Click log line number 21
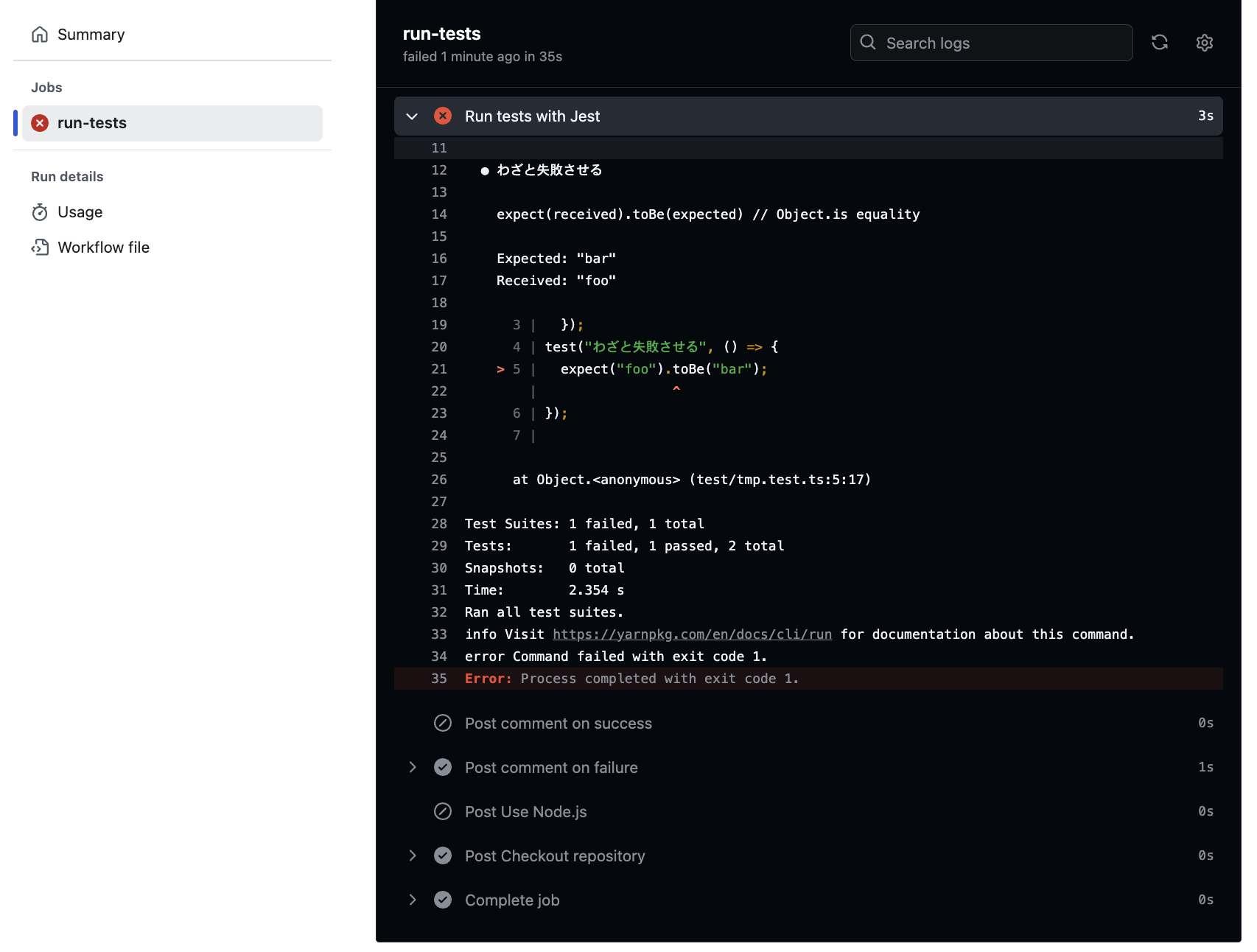The height and width of the screenshot is (952, 1257). point(439,369)
